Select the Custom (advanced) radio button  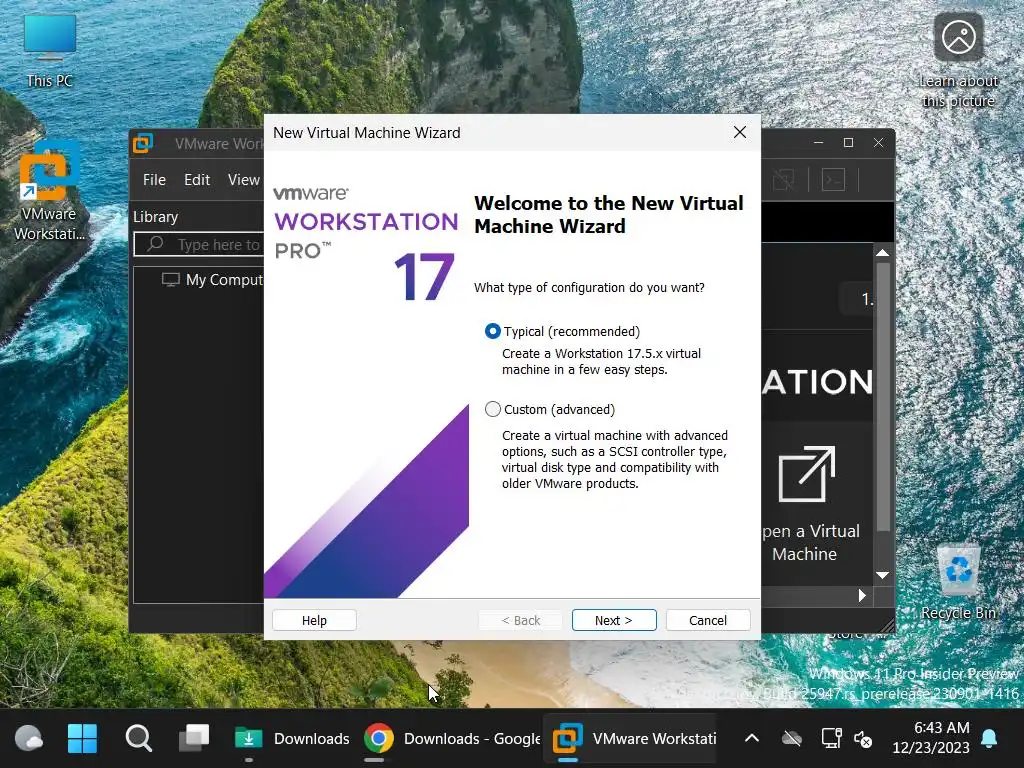[x=493, y=409]
